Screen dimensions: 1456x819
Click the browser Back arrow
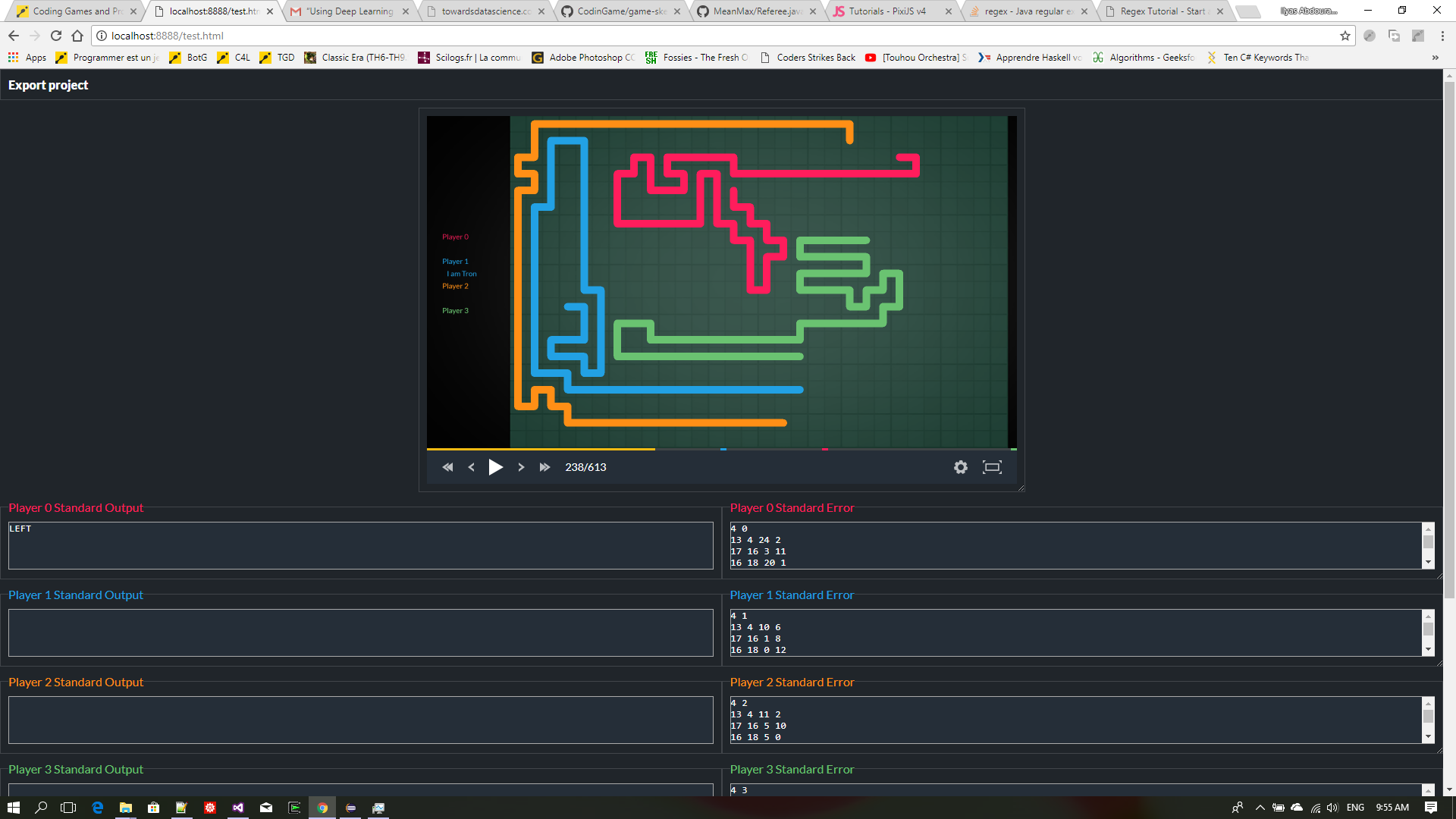(14, 36)
